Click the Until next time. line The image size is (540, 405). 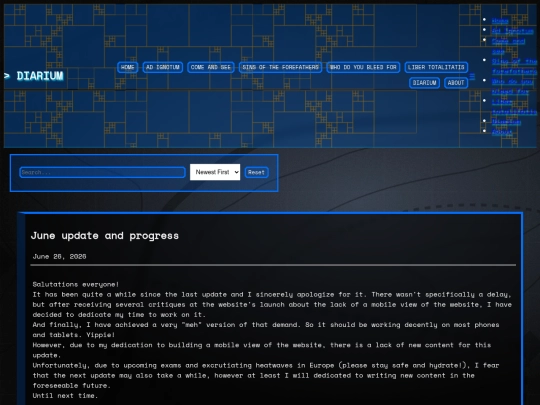pos(65,395)
